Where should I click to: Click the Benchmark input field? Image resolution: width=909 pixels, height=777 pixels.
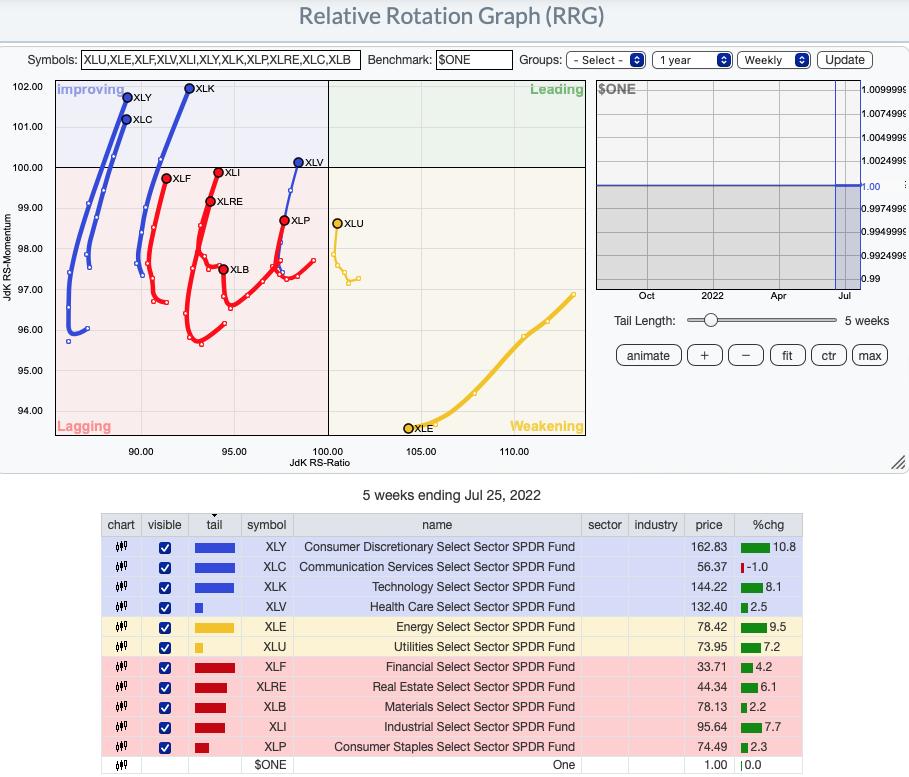coord(475,60)
